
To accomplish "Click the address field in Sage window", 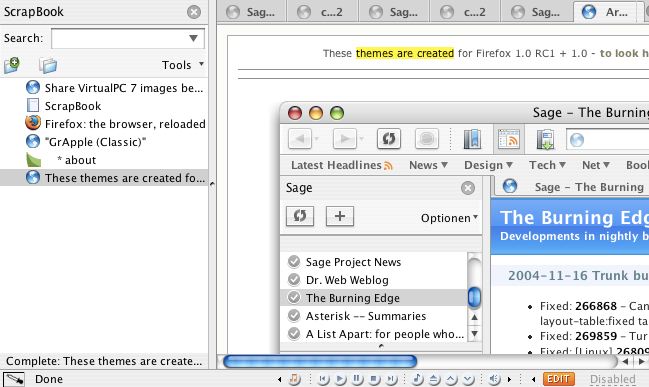I will (608, 140).
